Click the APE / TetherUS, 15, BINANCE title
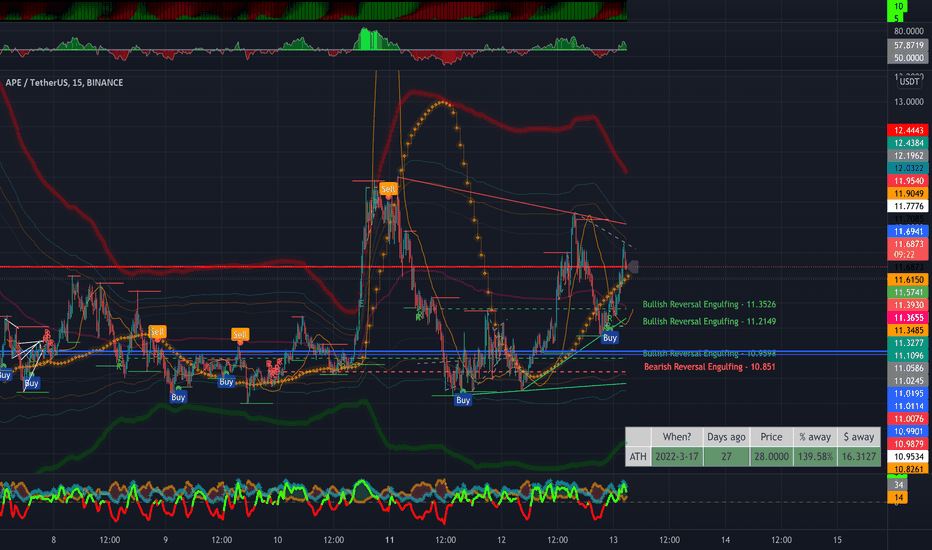Screen dimensions: 932x550 pyautogui.click(x=64, y=83)
